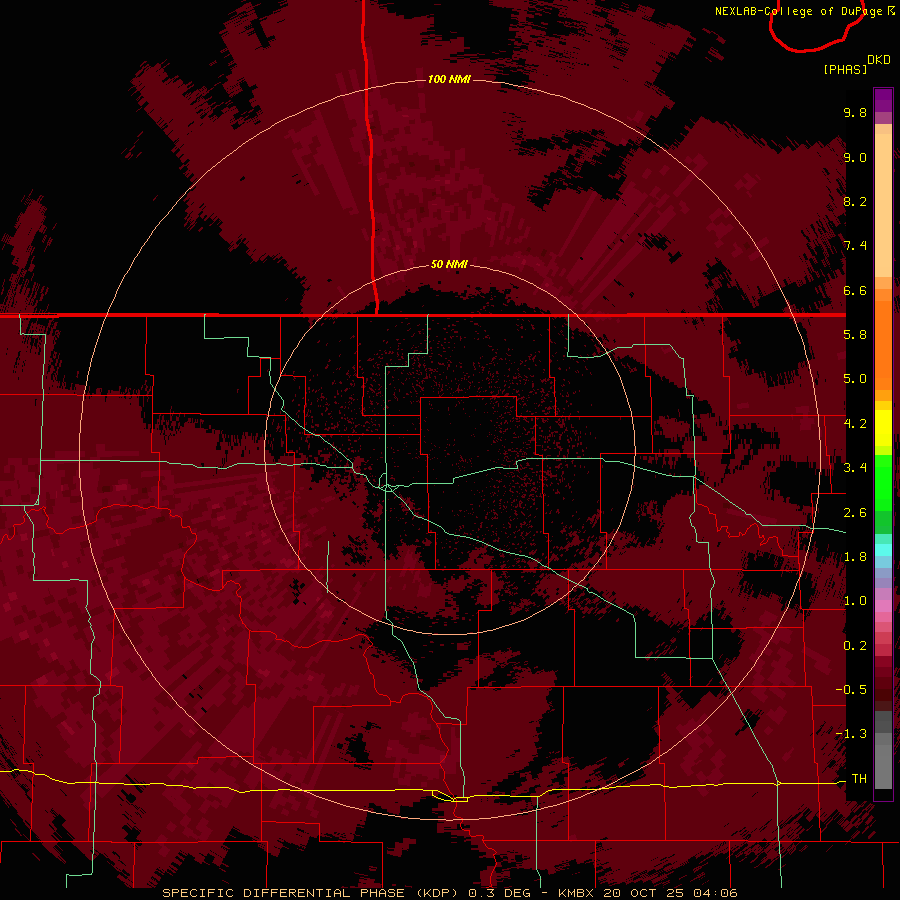The image size is (900, 900).
Task: Click the NEXLAB-College of DuPage label
Action: (x=800, y=11)
